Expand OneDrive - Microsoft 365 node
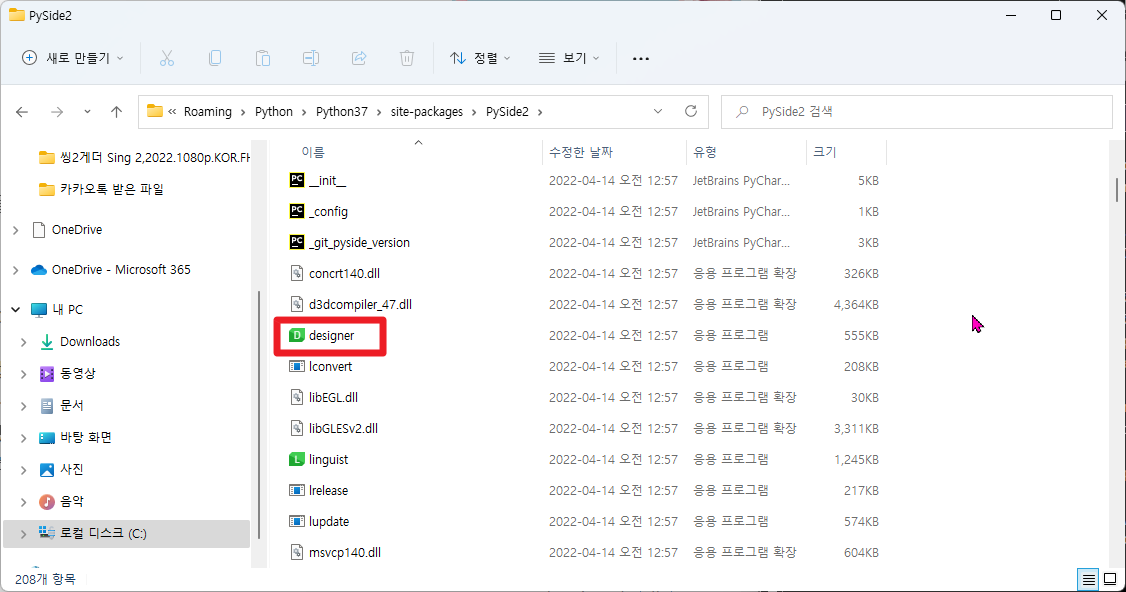The image size is (1126, 592). click(16, 270)
